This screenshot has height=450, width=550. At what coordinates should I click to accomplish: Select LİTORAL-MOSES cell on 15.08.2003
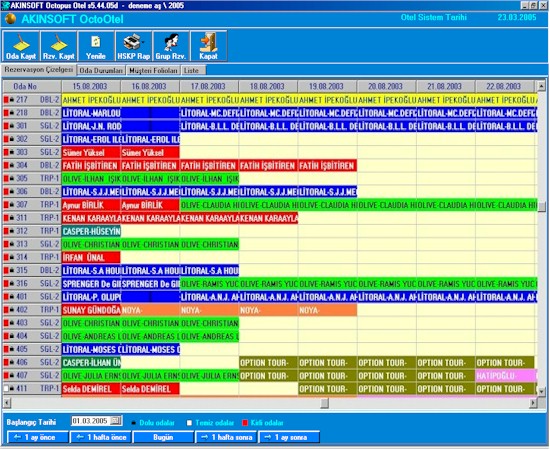pos(91,349)
